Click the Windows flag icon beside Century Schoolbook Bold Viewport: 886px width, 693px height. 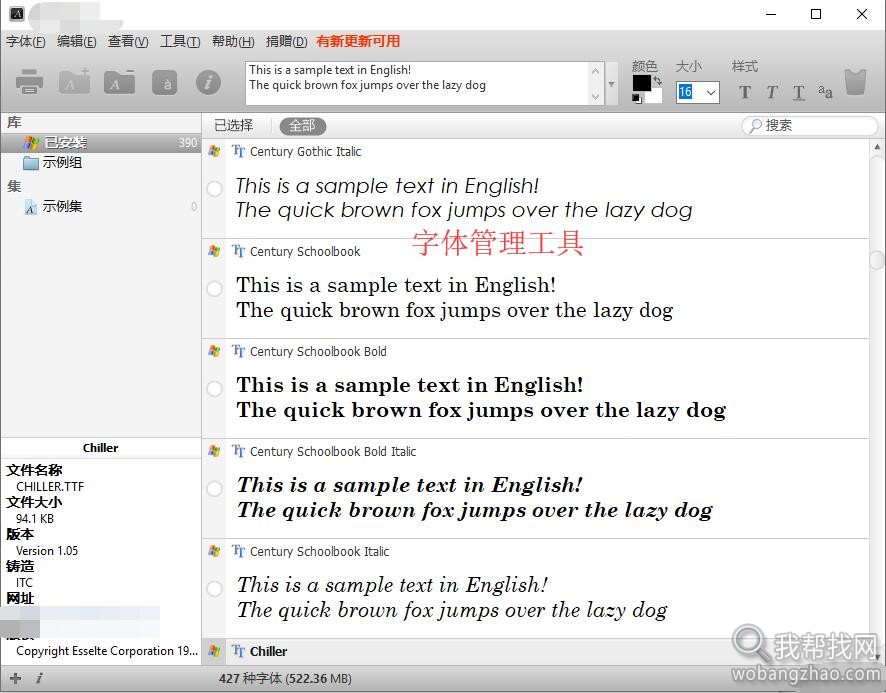214,351
